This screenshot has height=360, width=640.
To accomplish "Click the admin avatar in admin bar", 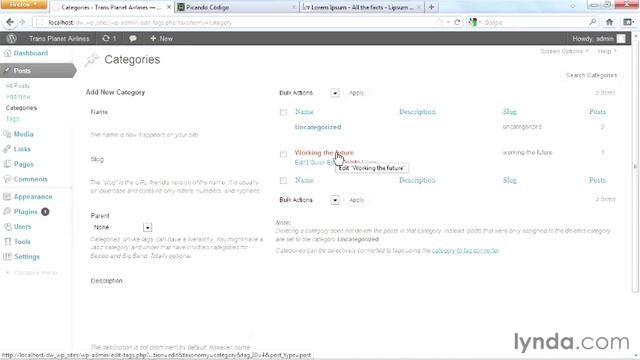I will [621, 38].
